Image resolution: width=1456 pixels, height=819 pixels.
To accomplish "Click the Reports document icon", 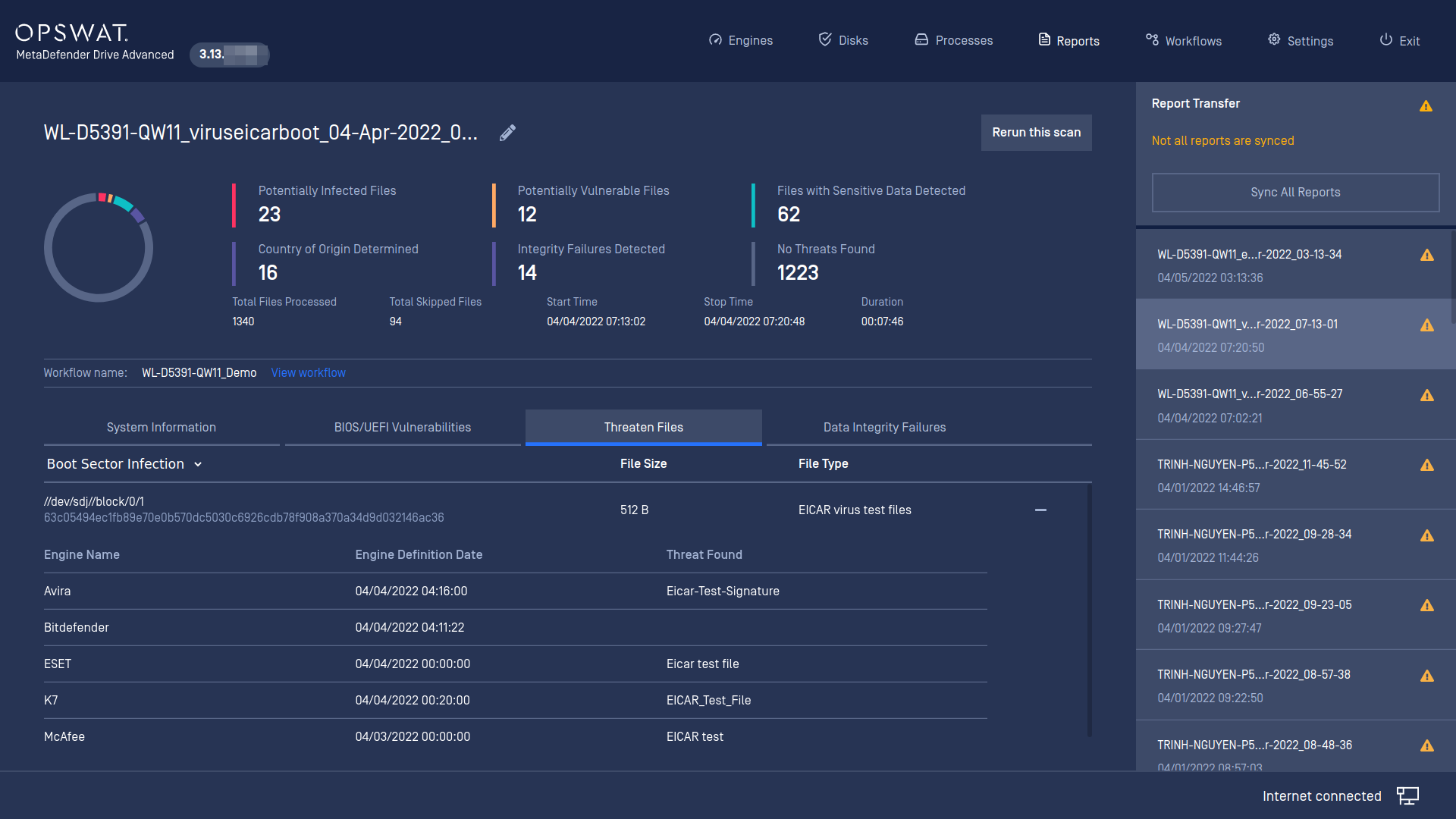I will (1044, 39).
